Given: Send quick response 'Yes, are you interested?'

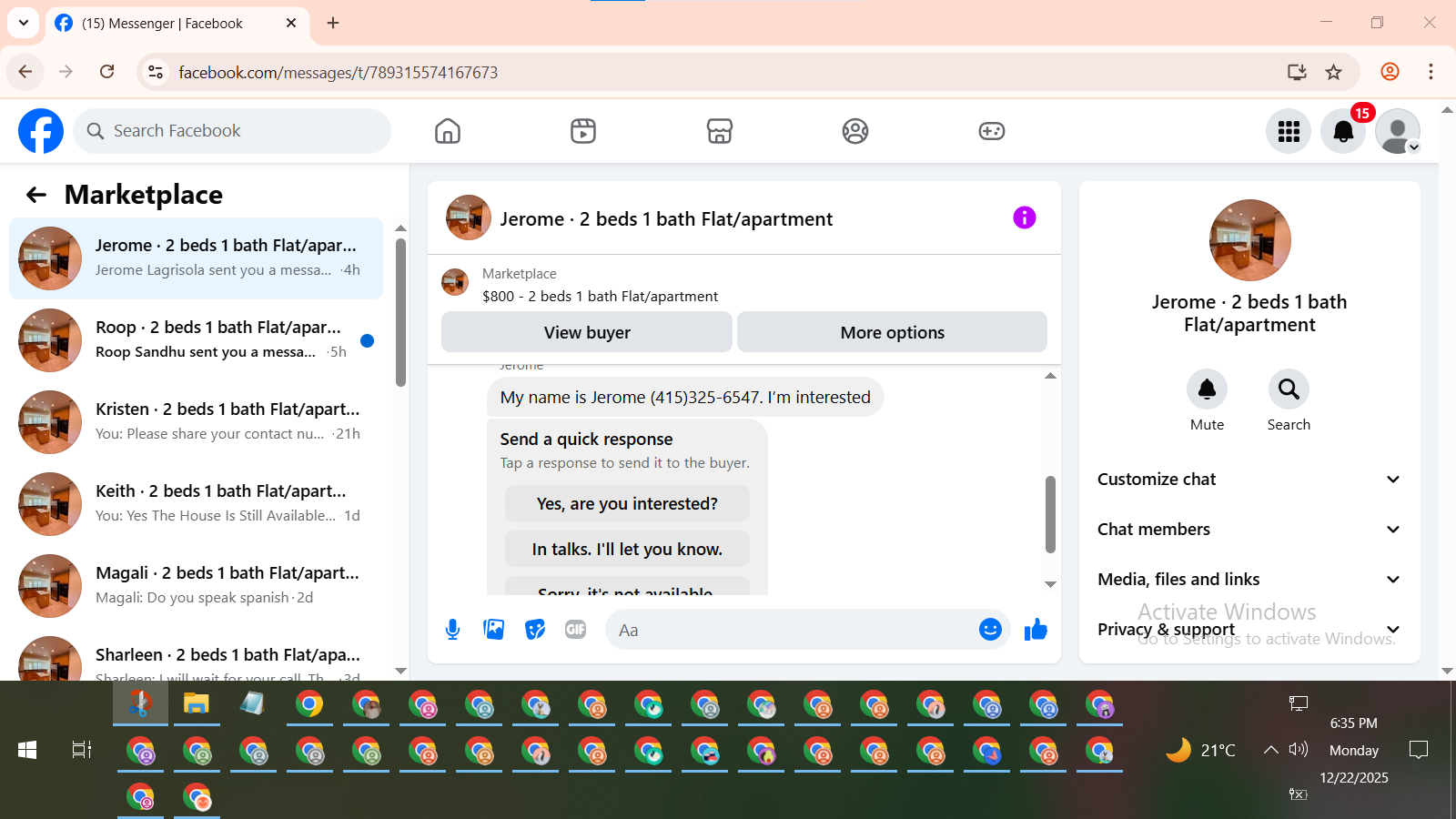Looking at the screenshot, I should pyautogui.click(x=627, y=503).
